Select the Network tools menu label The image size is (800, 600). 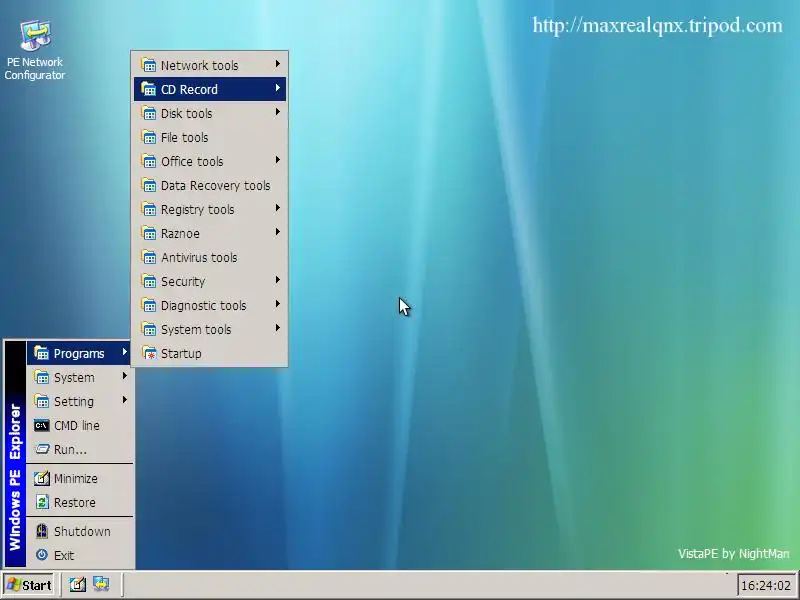199,65
